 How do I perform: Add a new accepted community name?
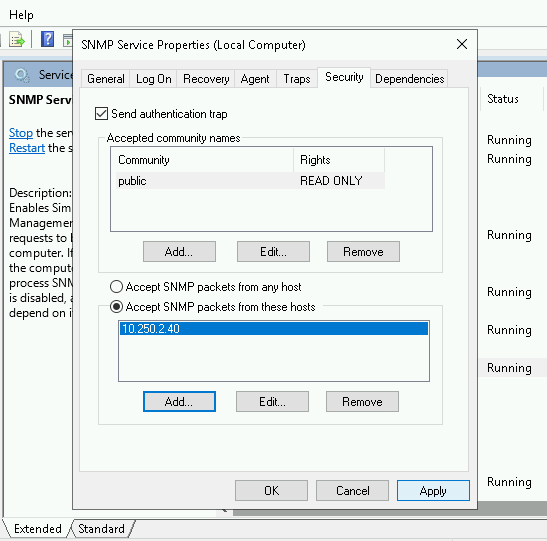pos(179,251)
